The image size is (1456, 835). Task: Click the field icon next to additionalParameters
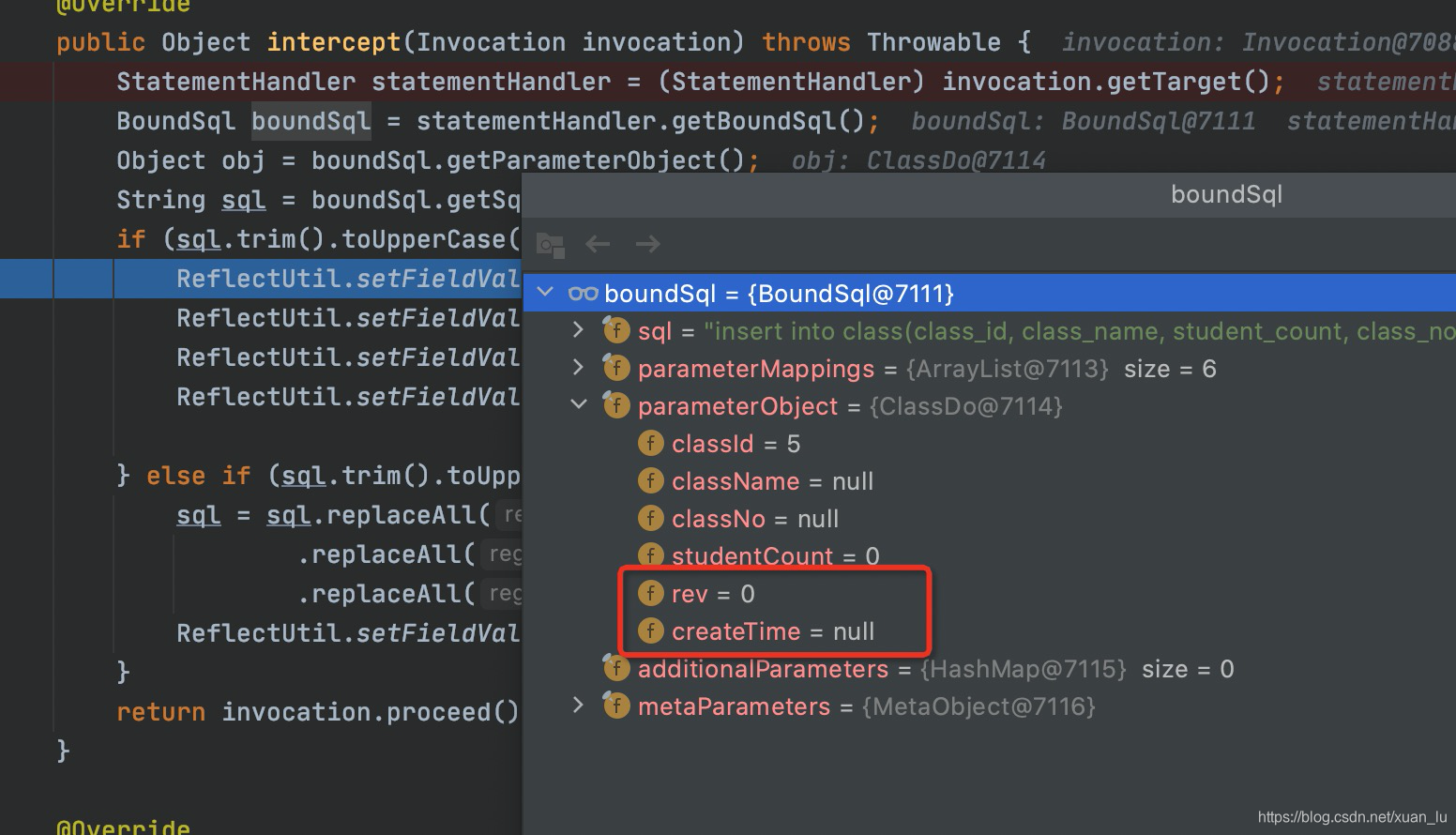point(616,668)
